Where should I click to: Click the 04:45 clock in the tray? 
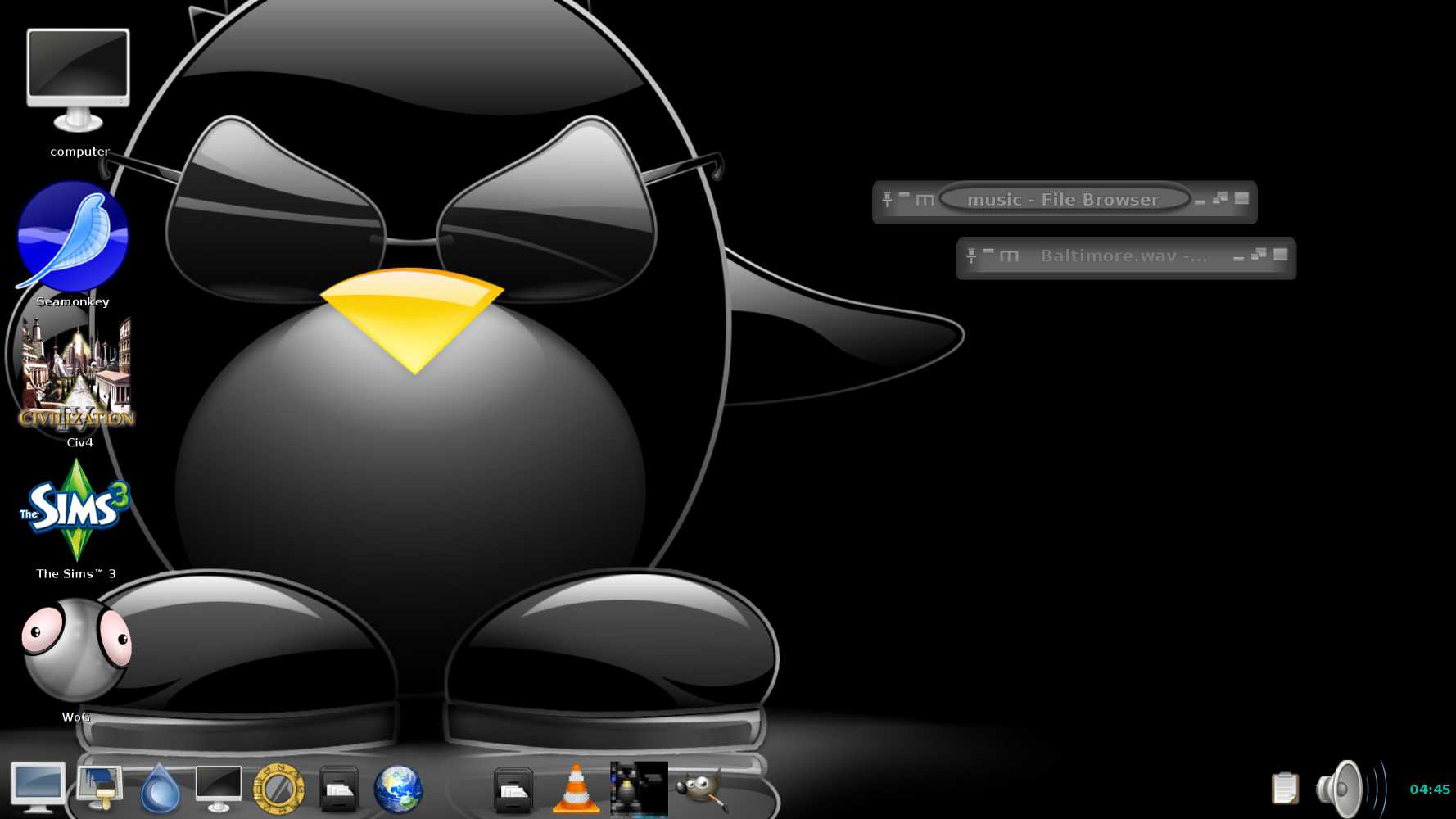1430,790
